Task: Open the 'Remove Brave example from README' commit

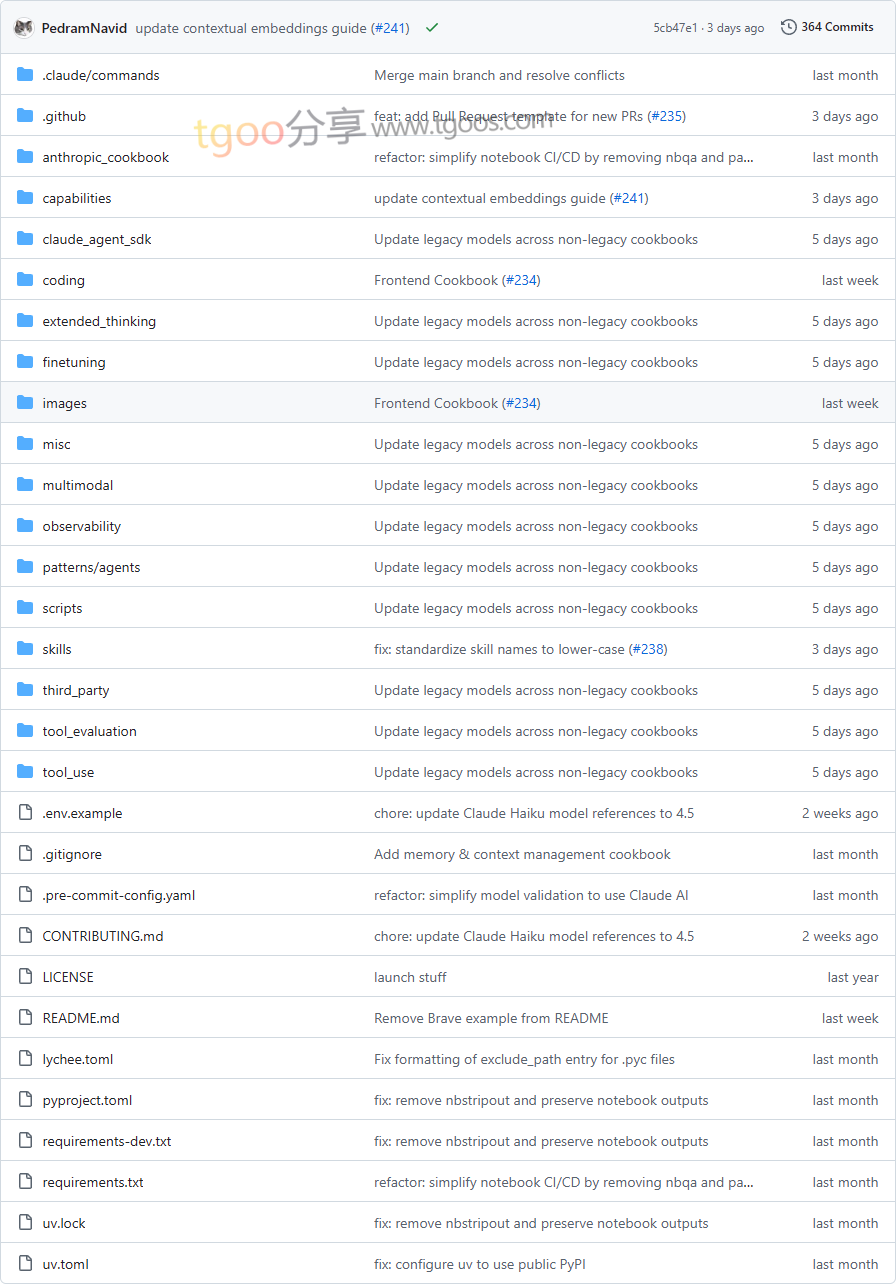Action: pyautogui.click(x=491, y=1018)
